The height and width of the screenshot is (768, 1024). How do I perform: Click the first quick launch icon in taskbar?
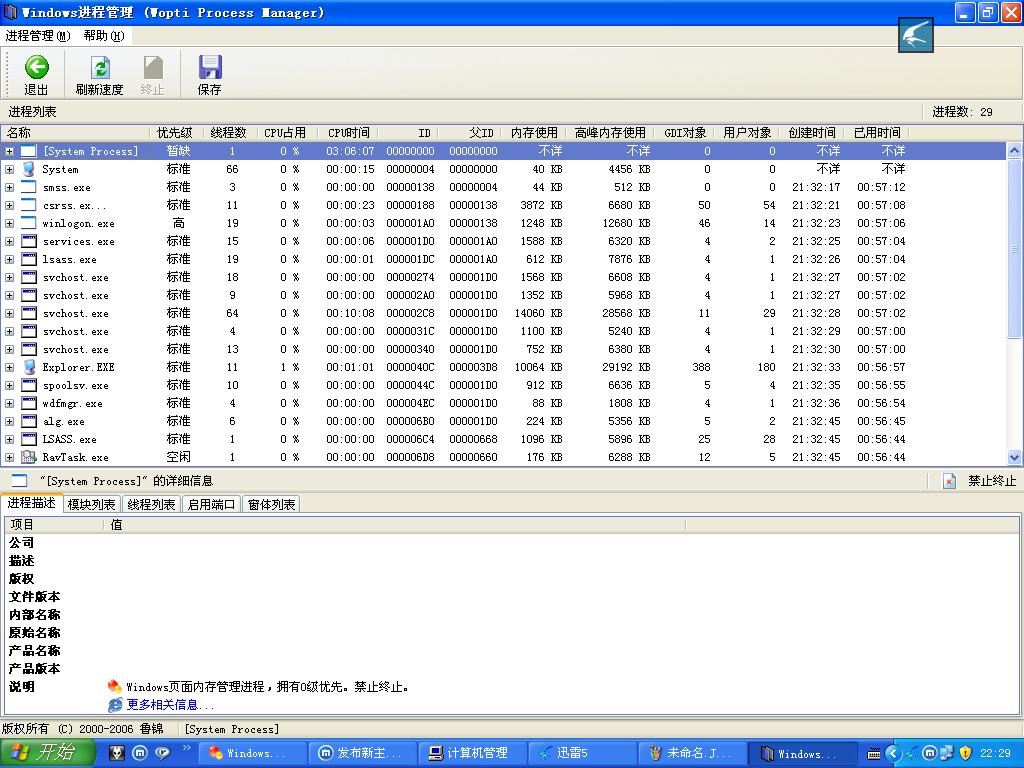click(x=116, y=753)
